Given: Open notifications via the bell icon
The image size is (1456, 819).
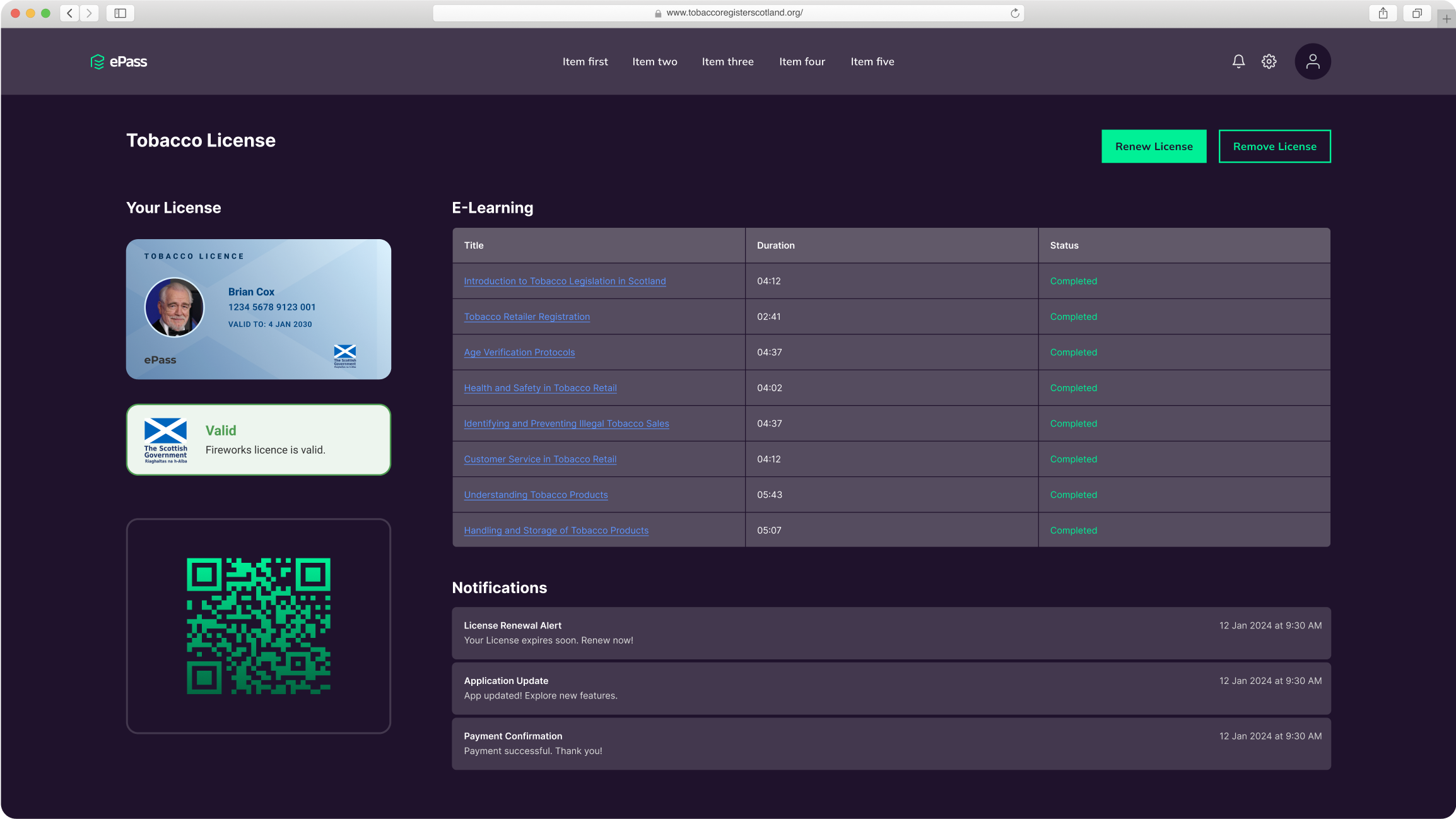Looking at the screenshot, I should 1238,61.
